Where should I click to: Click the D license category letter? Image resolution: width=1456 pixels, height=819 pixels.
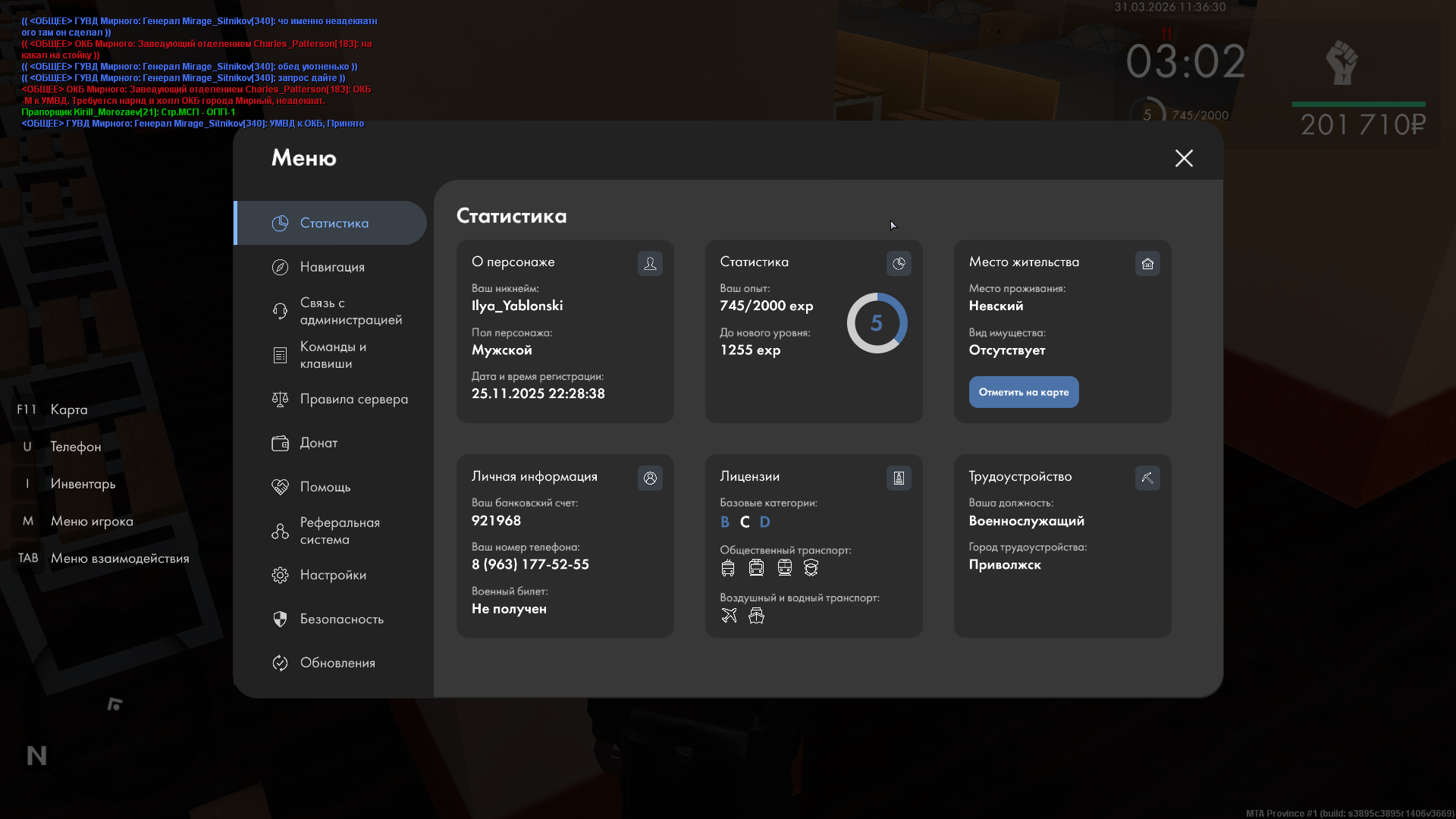pyautogui.click(x=764, y=522)
